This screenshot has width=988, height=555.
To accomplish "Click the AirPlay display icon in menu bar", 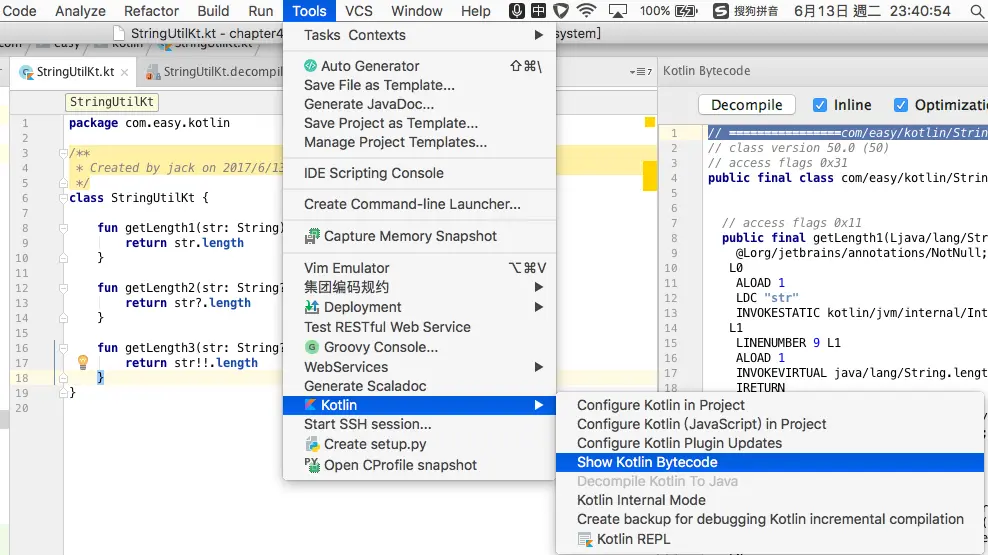I will 618,11.
